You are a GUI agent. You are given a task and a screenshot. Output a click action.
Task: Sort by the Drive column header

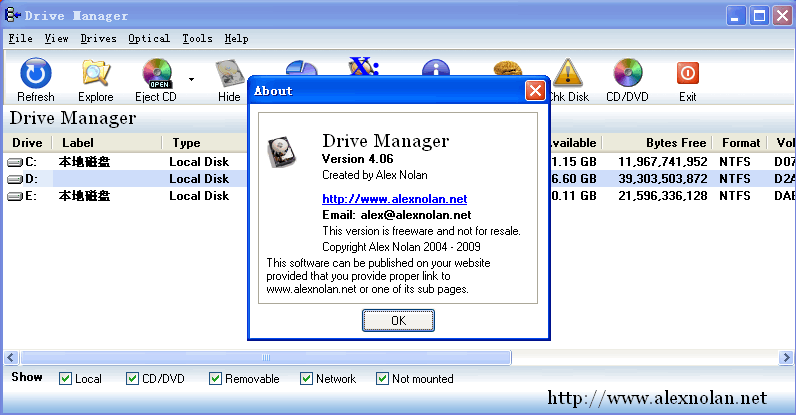(x=27, y=143)
